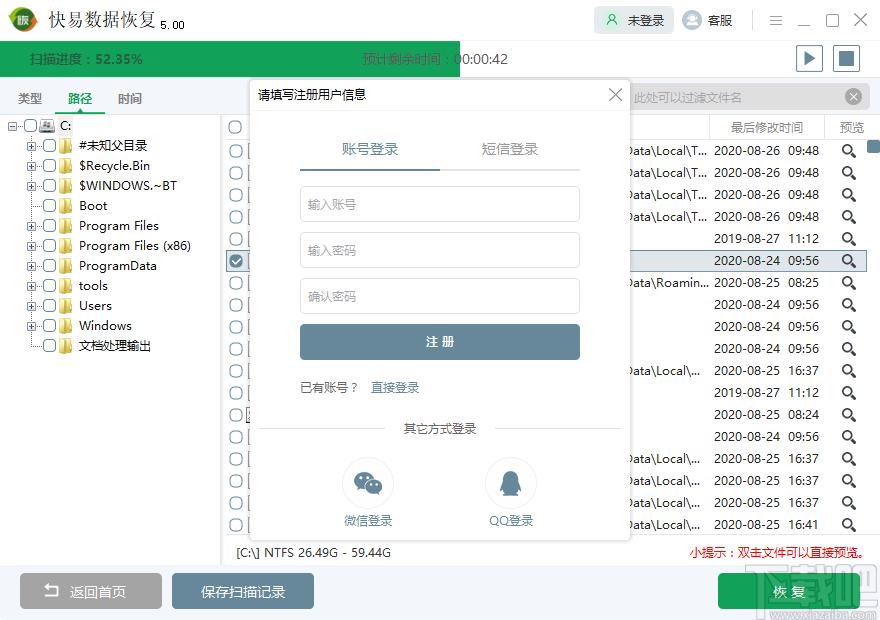Toggle the select-all checkbox in the file list header
Screen dimensions: 880x620
coord(235,127)
